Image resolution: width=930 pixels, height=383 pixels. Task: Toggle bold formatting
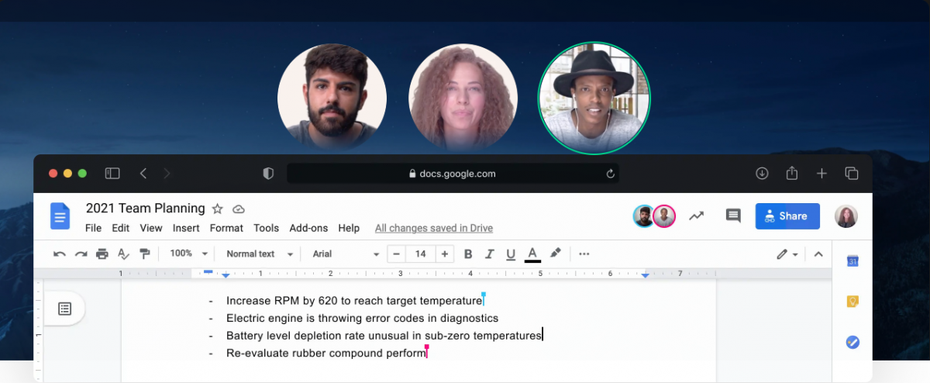pyautogui.click(x=468, y=254)
